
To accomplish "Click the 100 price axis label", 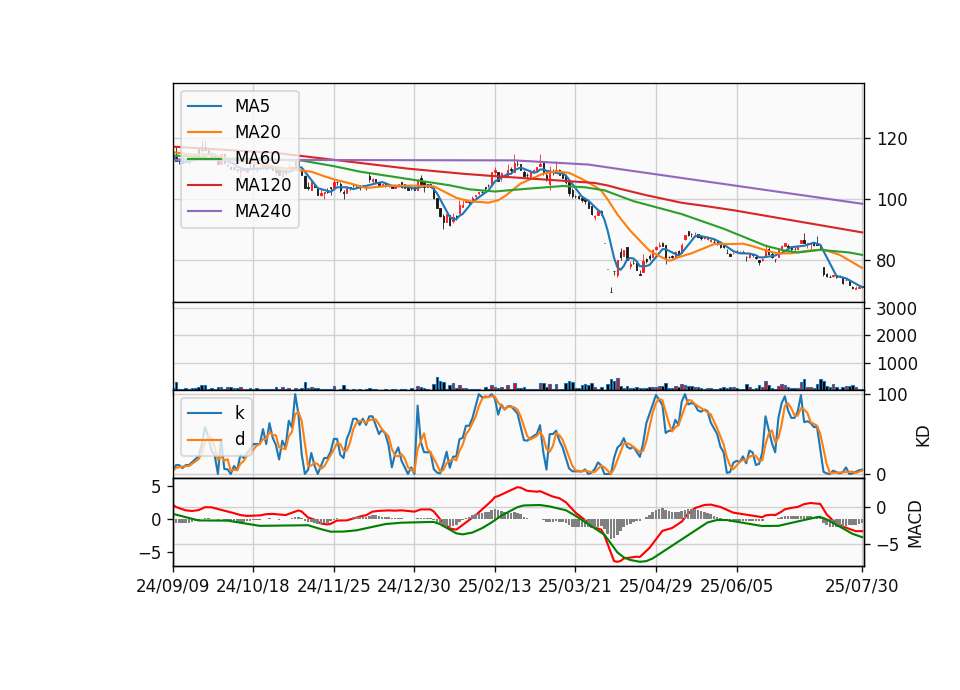I will pos(892,200).
